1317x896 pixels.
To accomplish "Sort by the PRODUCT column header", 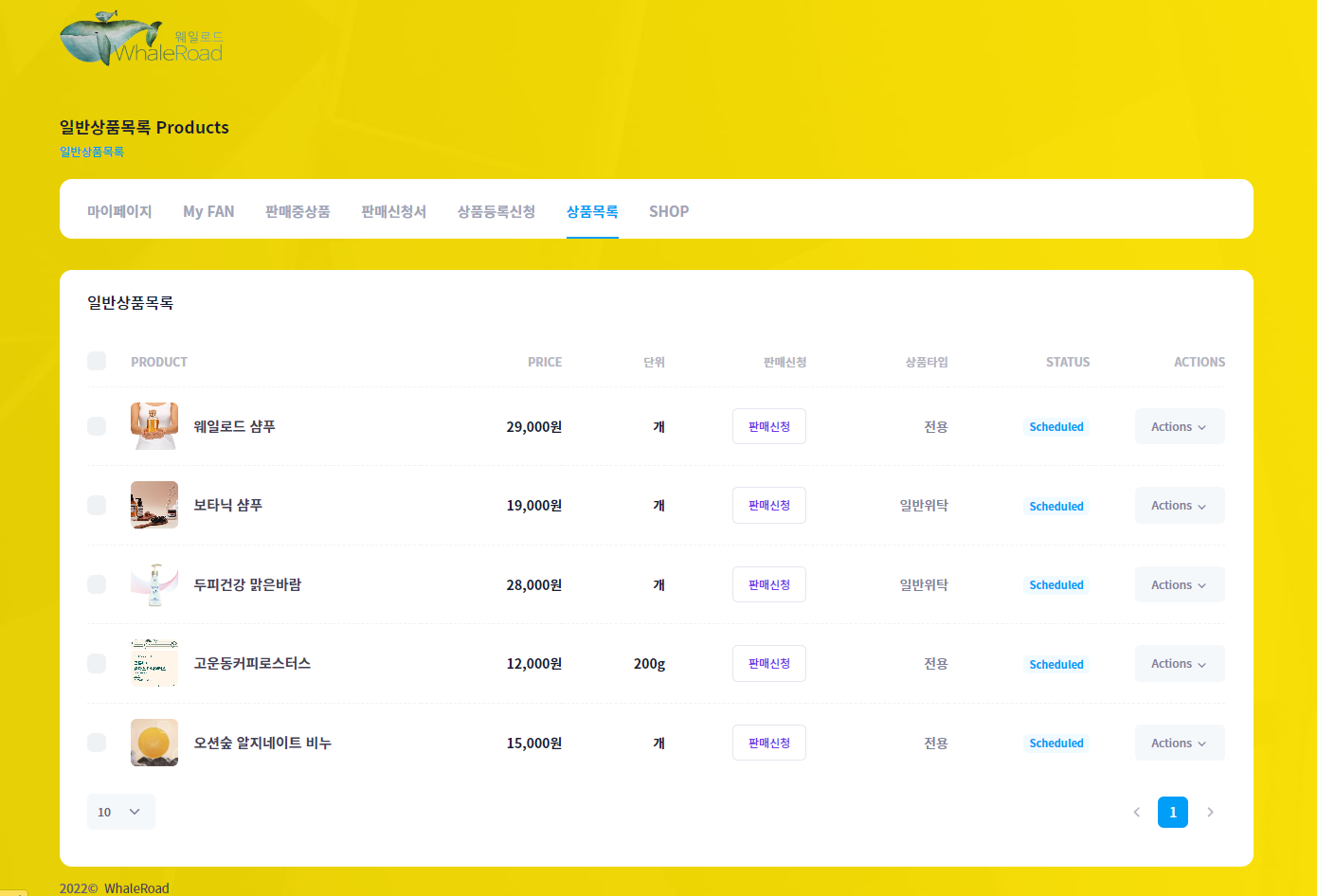I will 159,362.
